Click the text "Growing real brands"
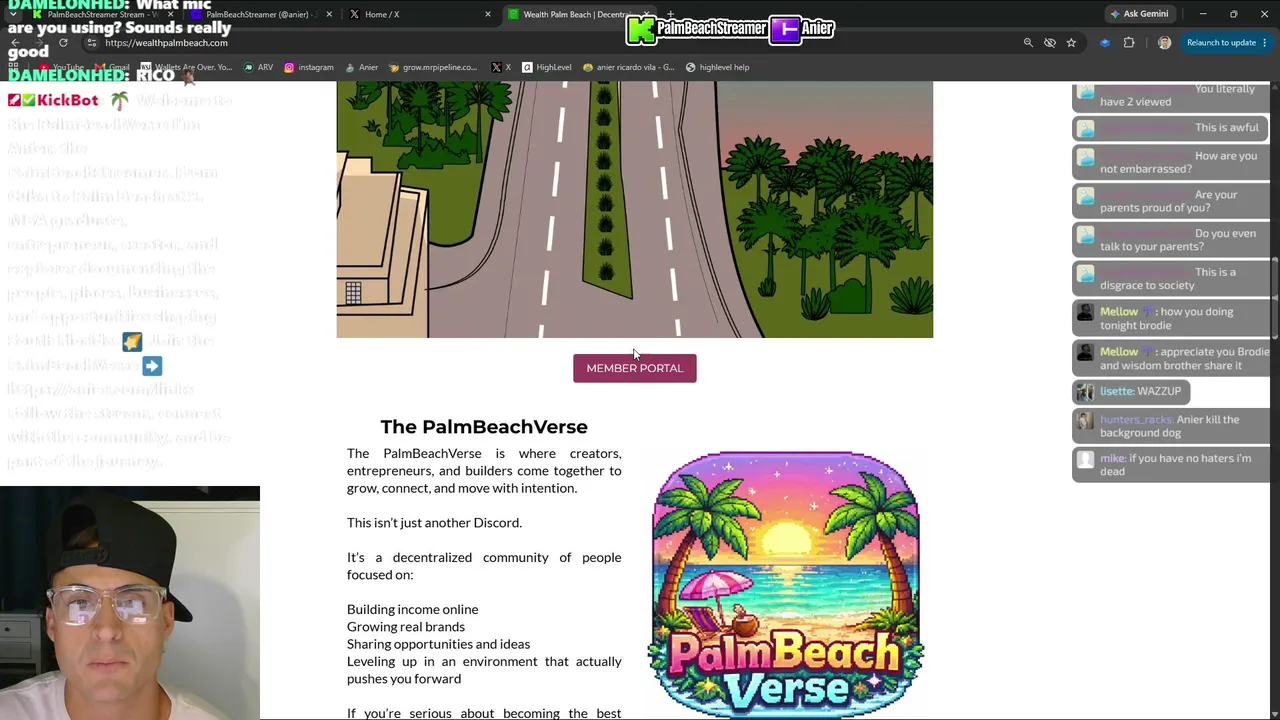The height and width of the screenshot is (720, 1280). pos(406,626)
